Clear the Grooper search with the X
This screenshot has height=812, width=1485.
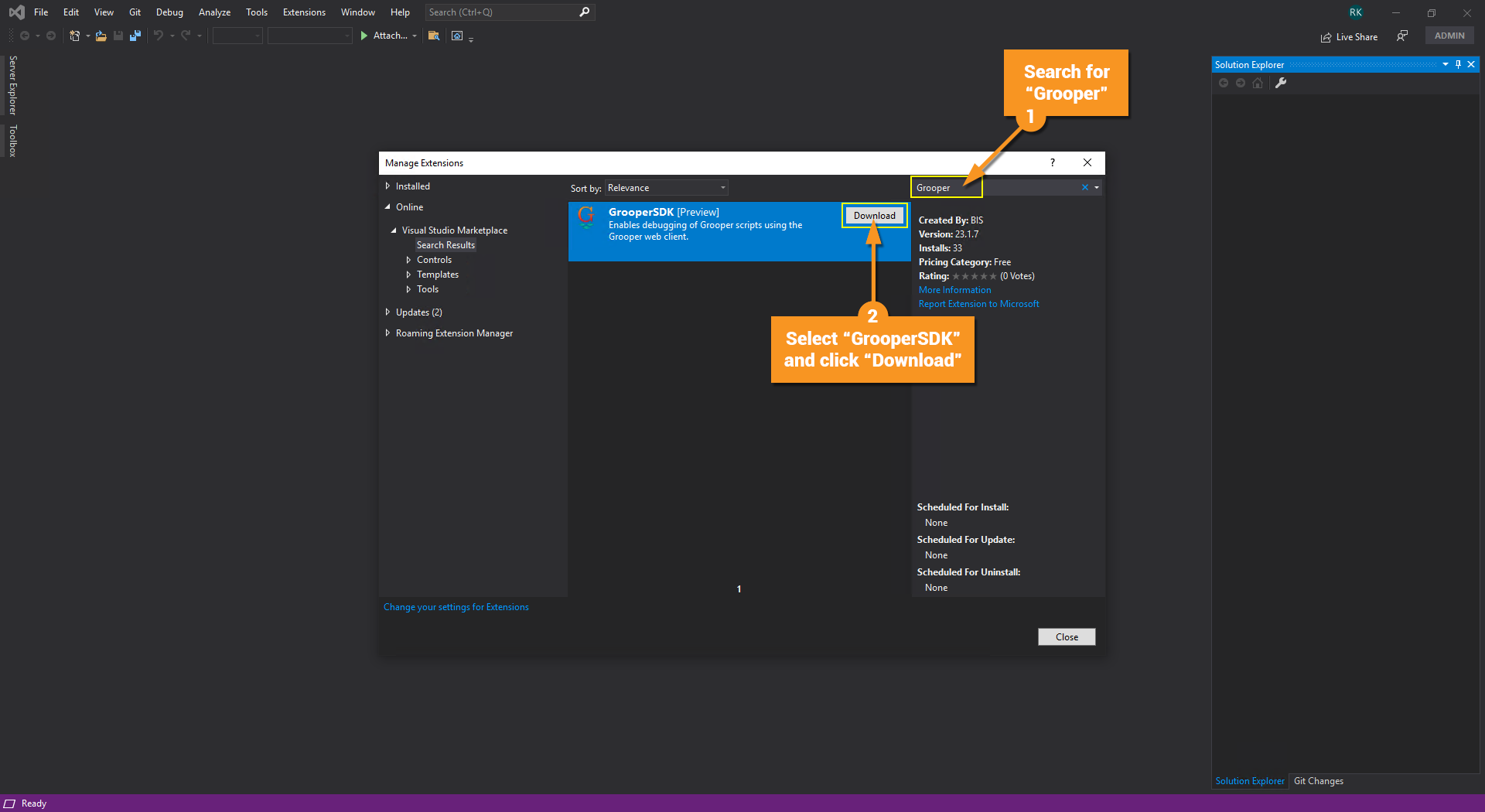[1084, 187]
